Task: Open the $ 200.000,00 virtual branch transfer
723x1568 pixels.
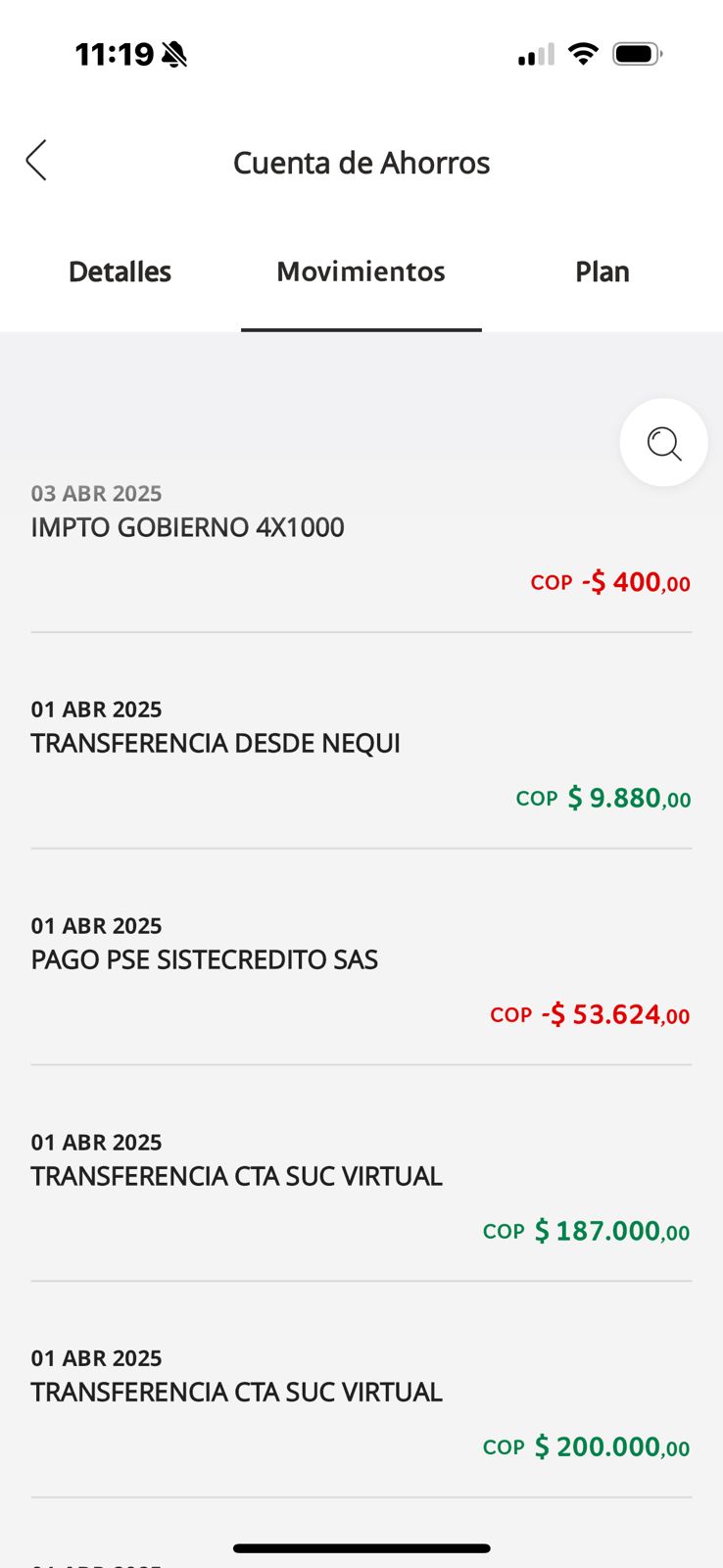Action: pyautogui.click(x=236, y=1392)
